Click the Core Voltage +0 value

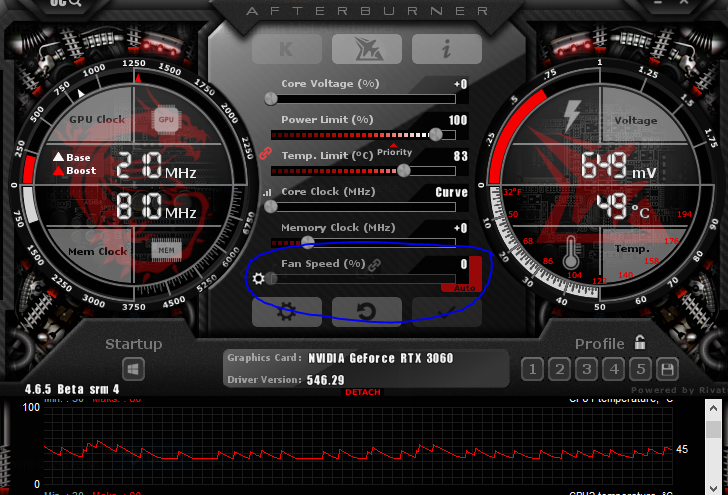[x=461, y=84]
